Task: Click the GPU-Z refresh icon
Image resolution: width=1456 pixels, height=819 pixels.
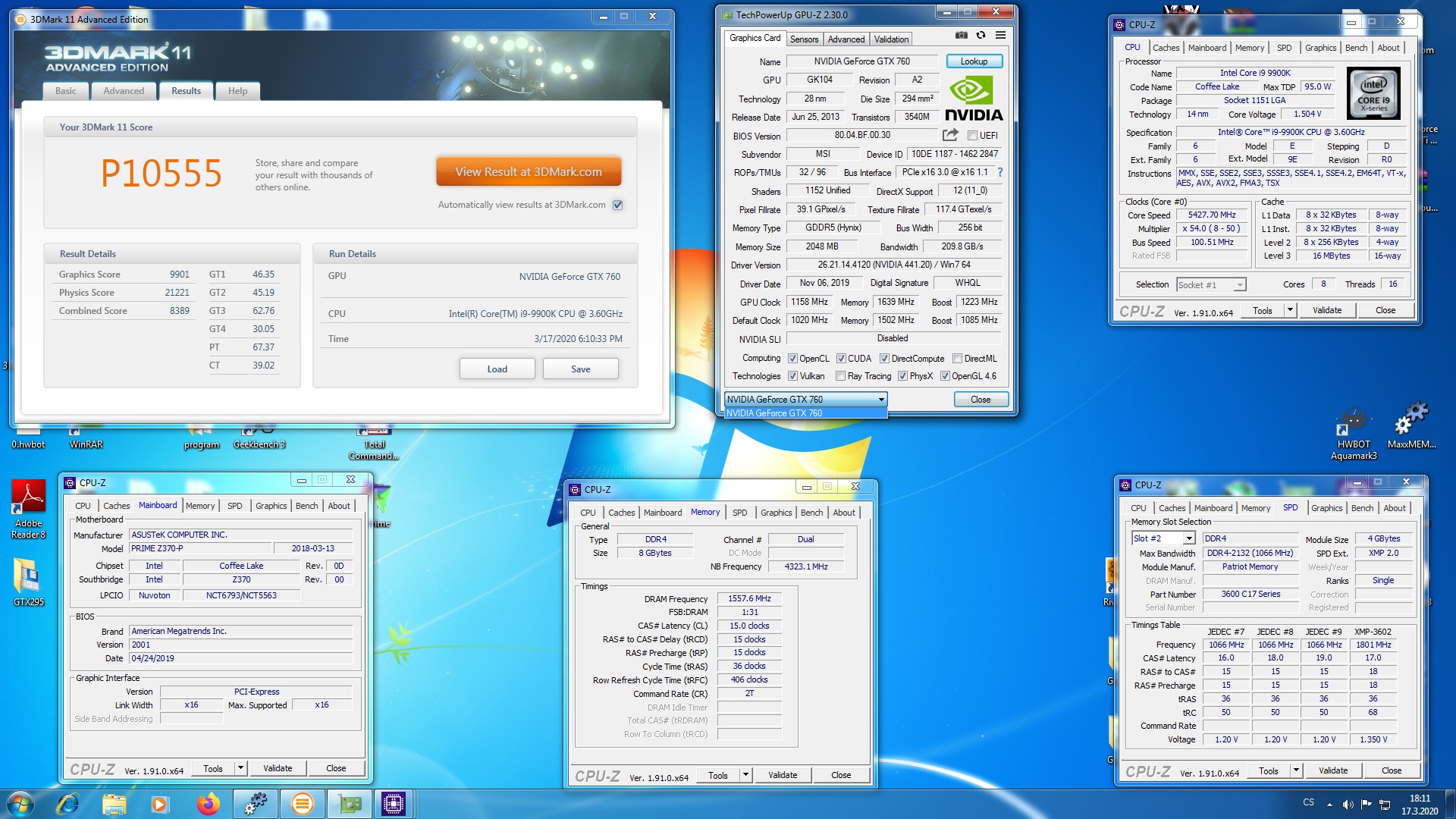Action: coord(981,35)
